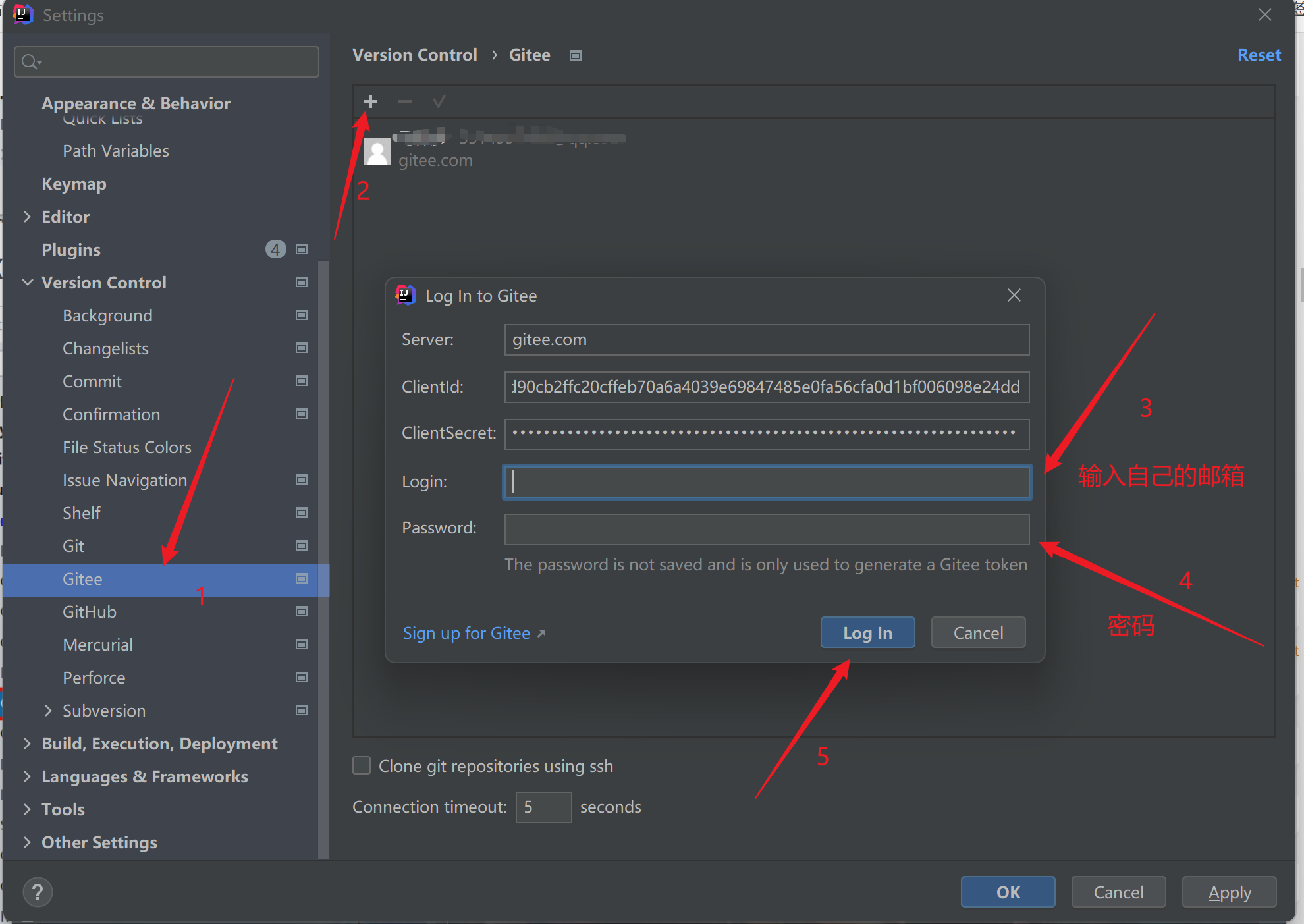The width and height of the screenshot is (1304, 924).
Task: Select Perforce settings
Action: pos(94,678)
